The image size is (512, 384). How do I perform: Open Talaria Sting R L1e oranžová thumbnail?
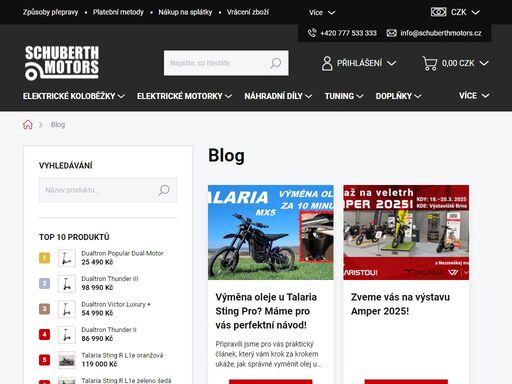[x=67, y=360]
